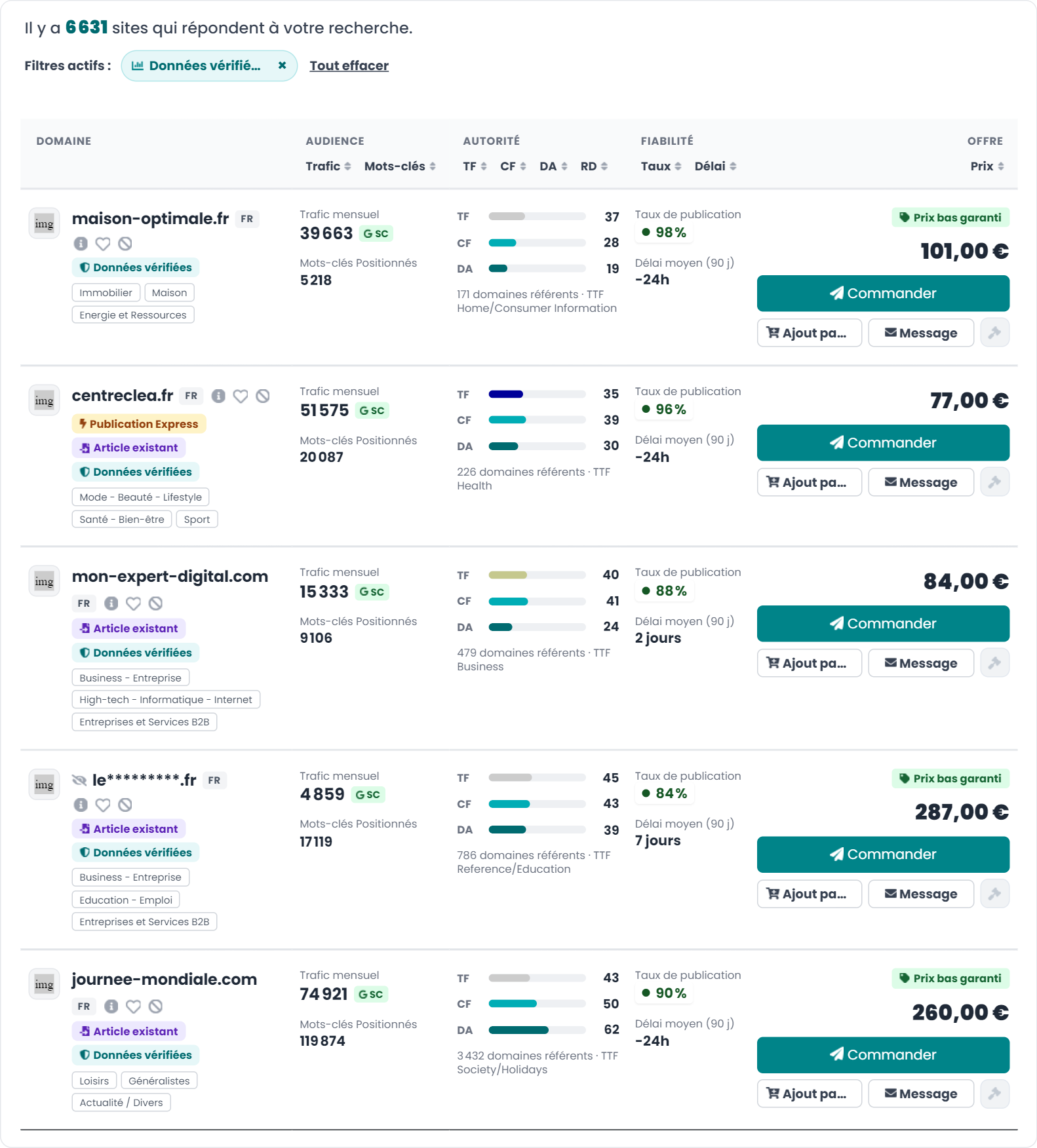Remove the Données vérifiées active filter
The height and width of the screenshot is (1148, 1037).
click(x=282, y=66)
